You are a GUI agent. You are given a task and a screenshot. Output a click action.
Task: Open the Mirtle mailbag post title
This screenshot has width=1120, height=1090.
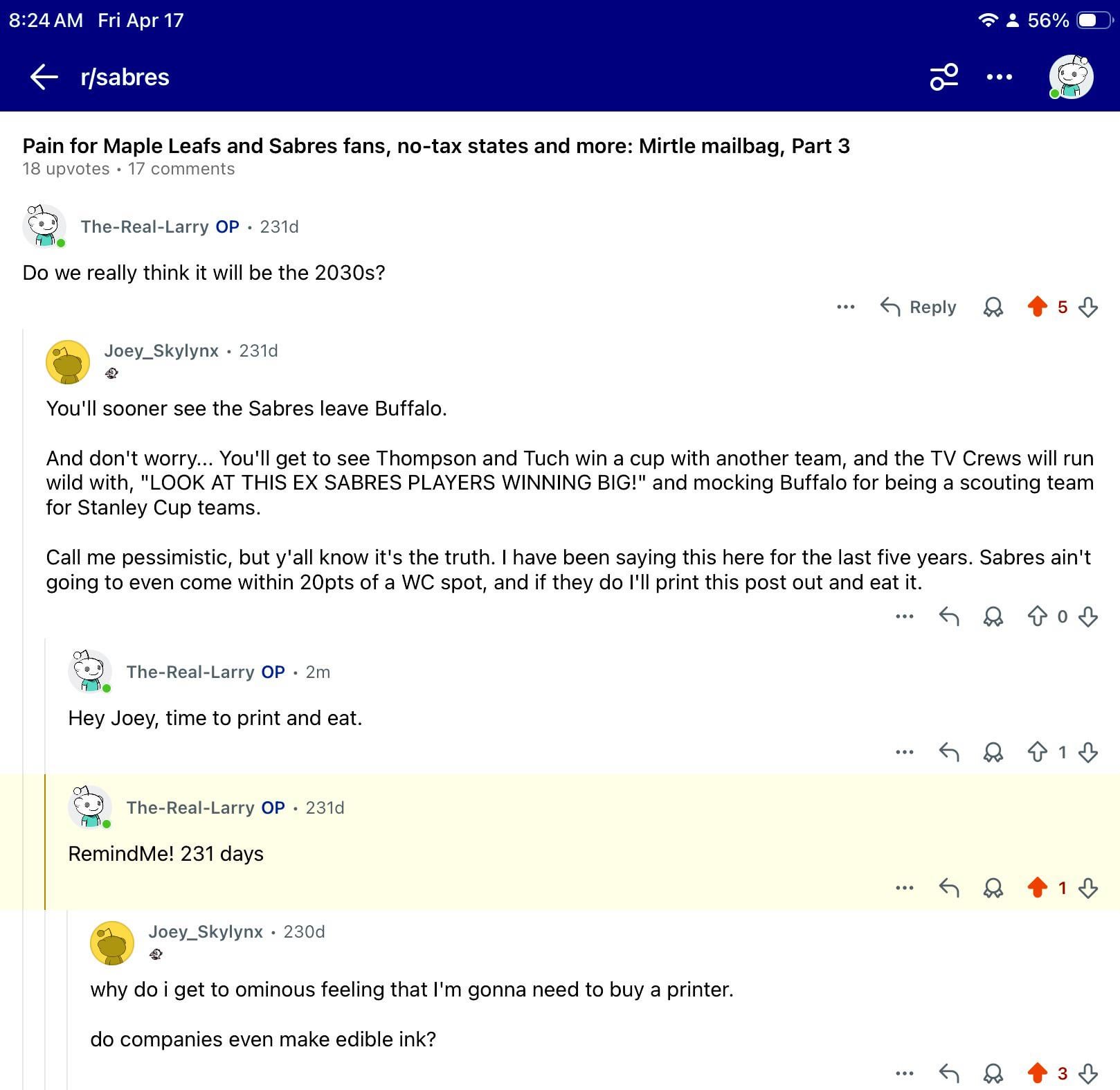[436, 146]
